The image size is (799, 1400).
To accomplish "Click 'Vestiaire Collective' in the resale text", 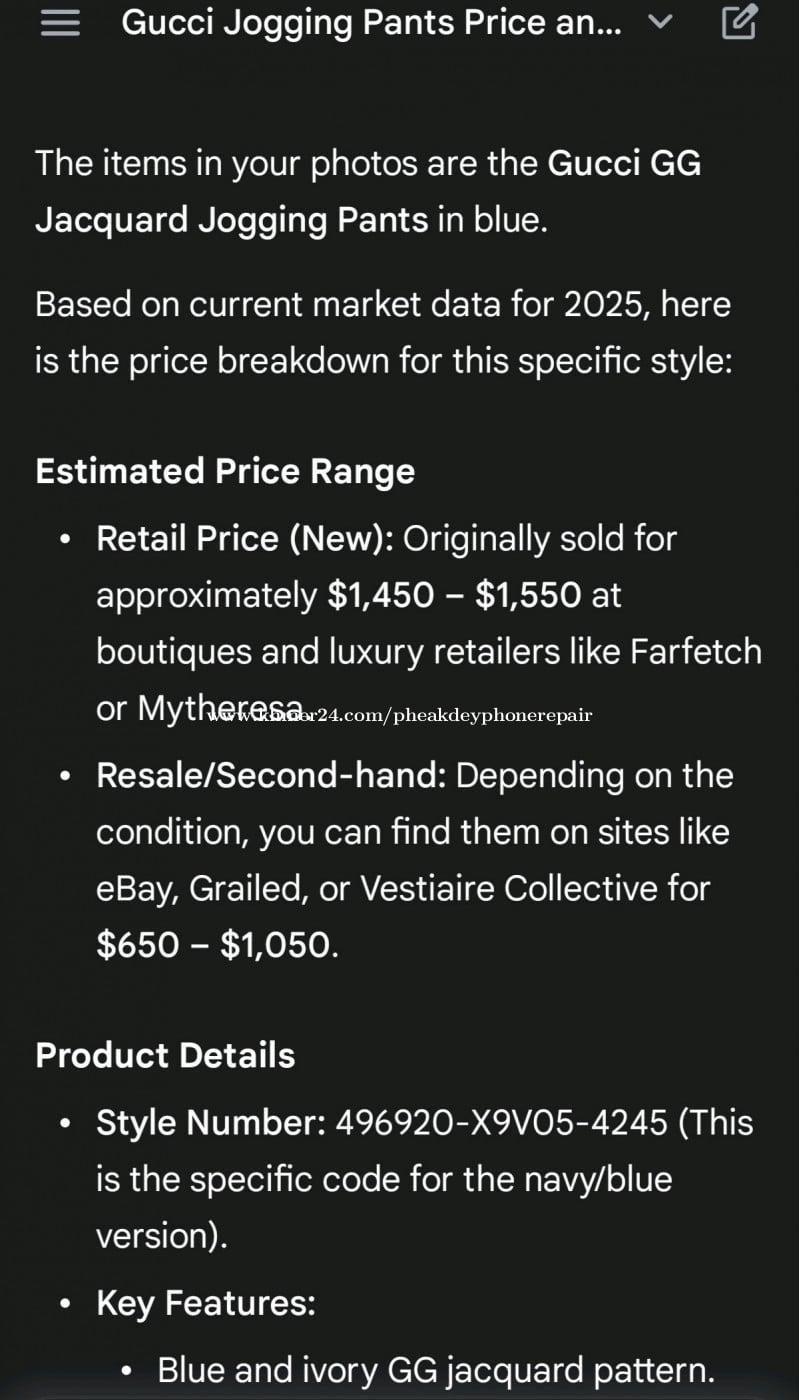I will 535,888.
